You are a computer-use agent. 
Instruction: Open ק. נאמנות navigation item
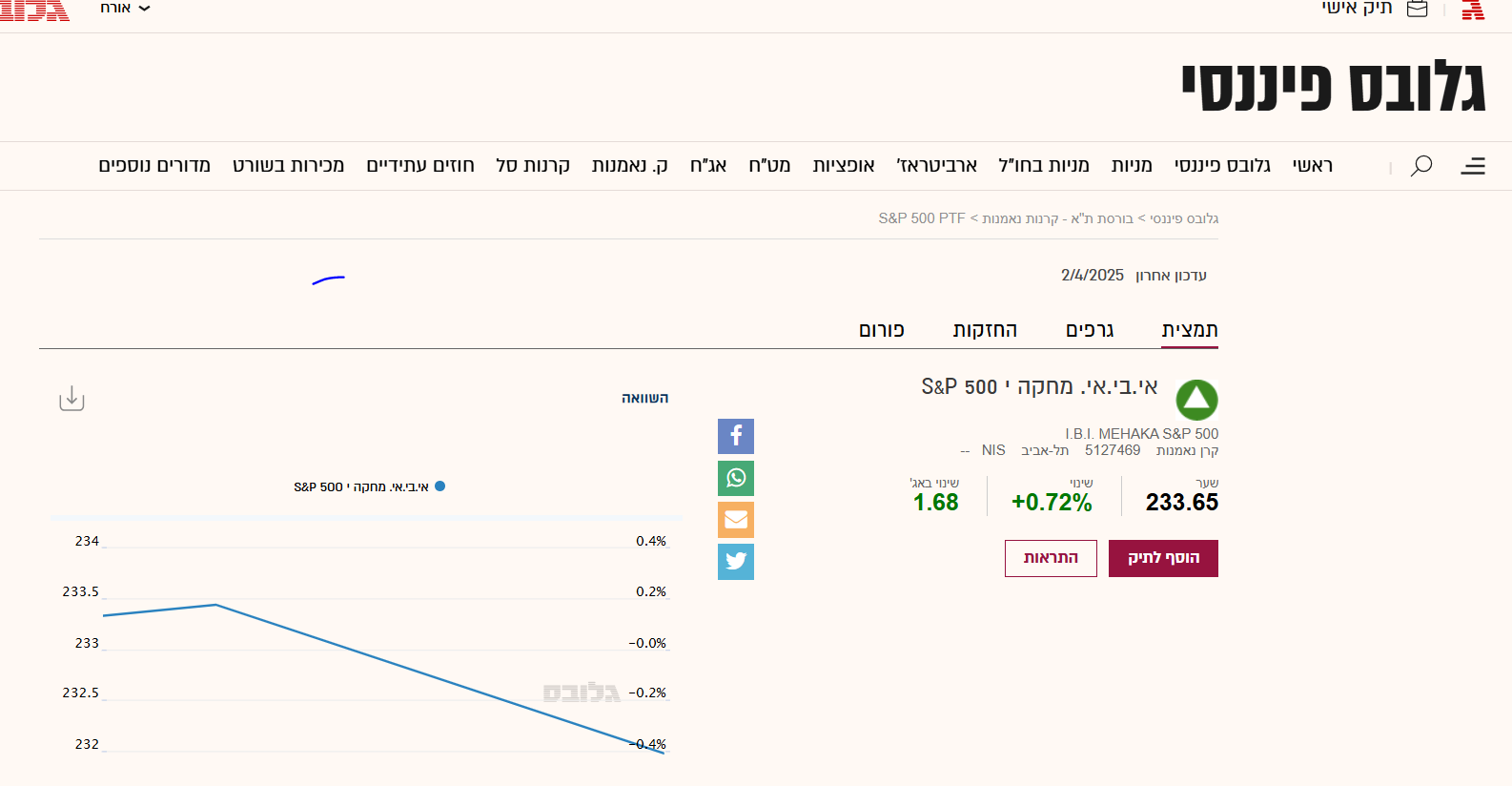629,166
